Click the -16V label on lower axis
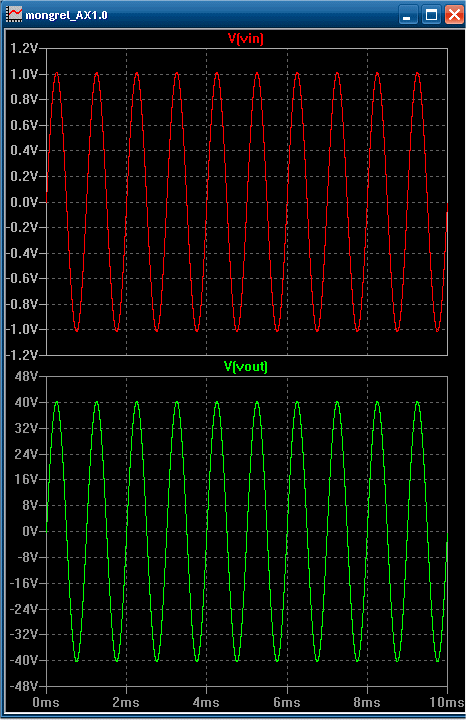The image size is (466, 721). [24, 583]
